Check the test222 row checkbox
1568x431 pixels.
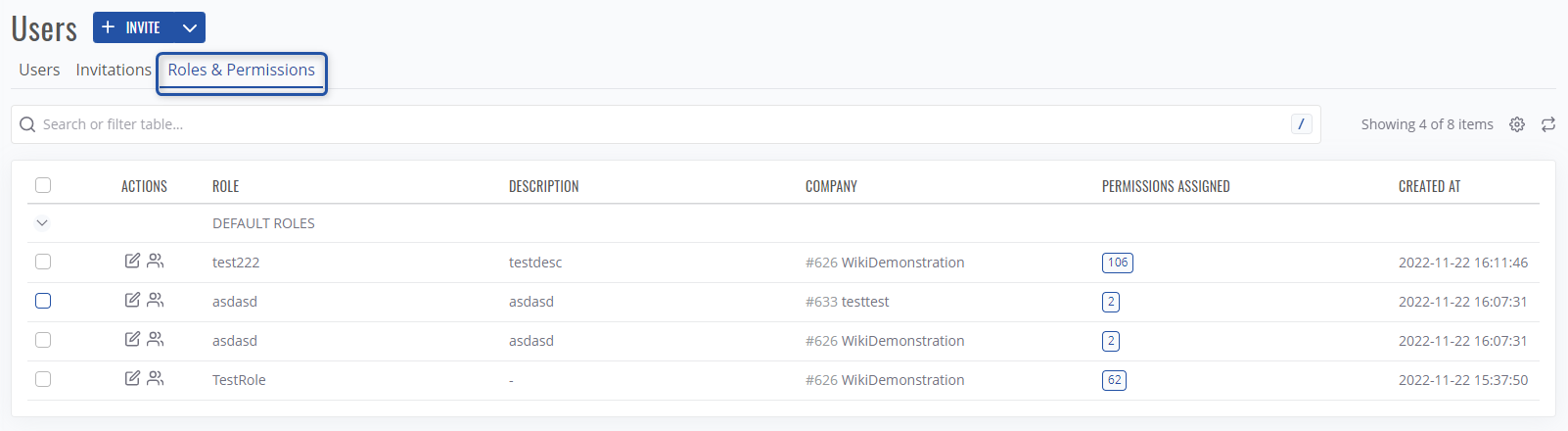point(43,262)
